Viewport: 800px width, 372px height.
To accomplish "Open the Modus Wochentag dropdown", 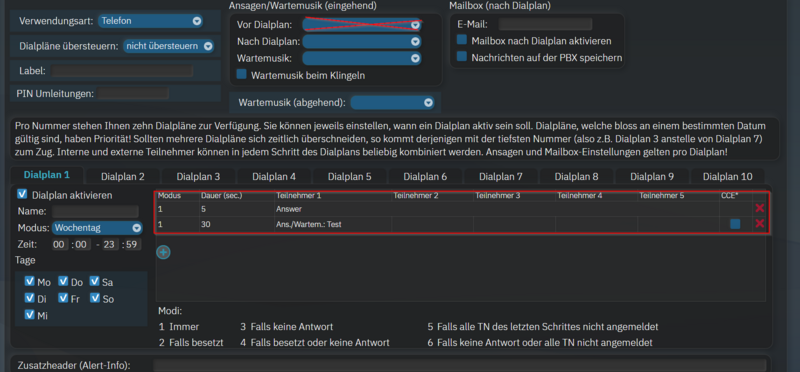I will coord(97,228).
